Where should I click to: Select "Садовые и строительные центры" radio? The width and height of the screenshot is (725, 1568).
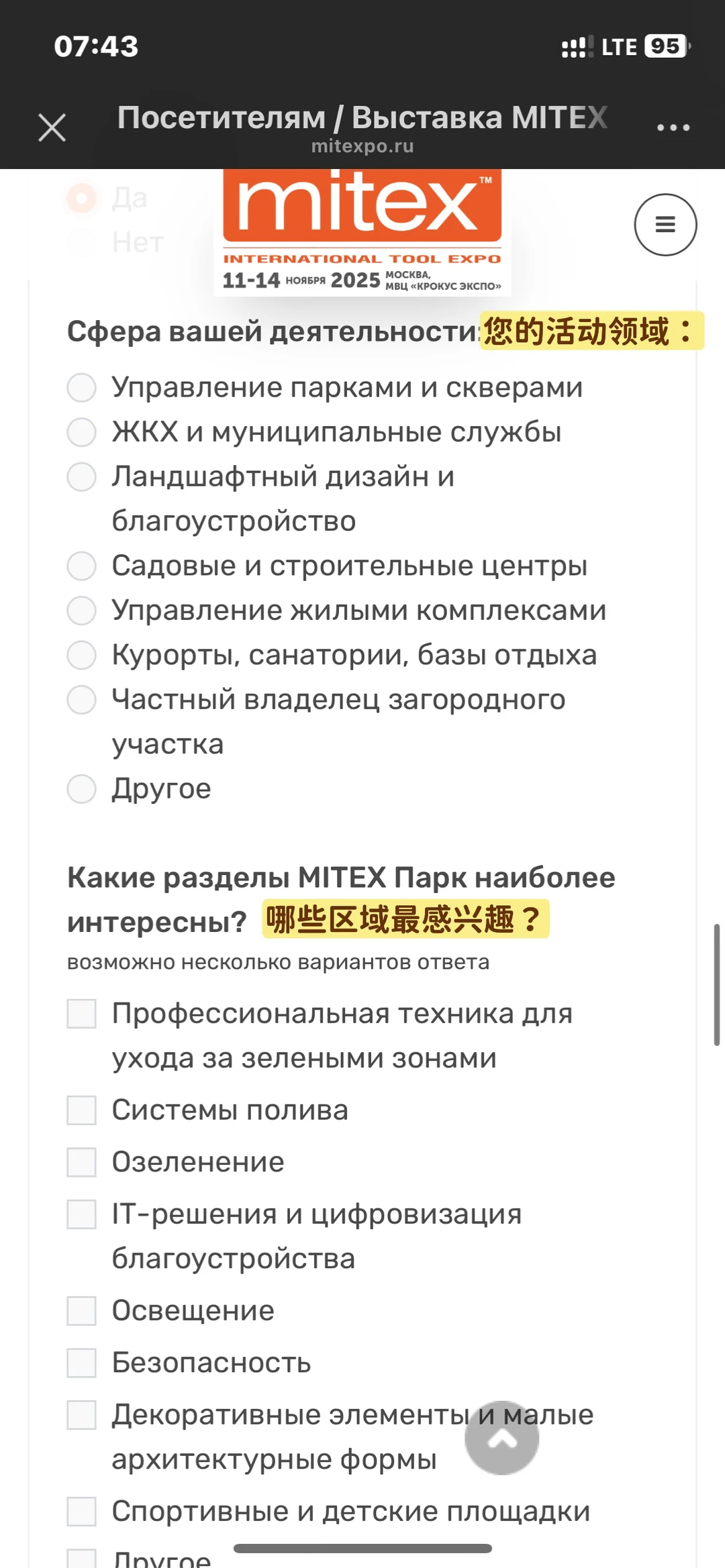click(82, 566)
